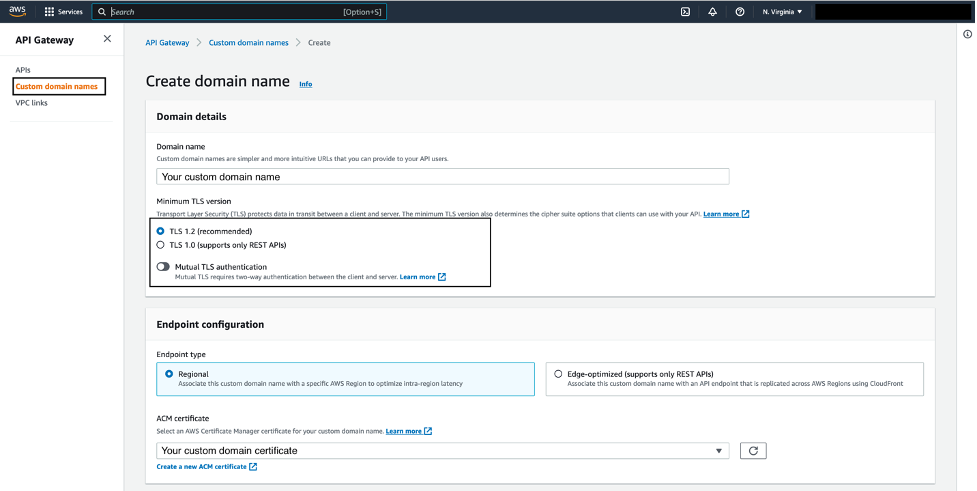
Task: Open Custom domain names in the sidebar
Action: point(57,86)
